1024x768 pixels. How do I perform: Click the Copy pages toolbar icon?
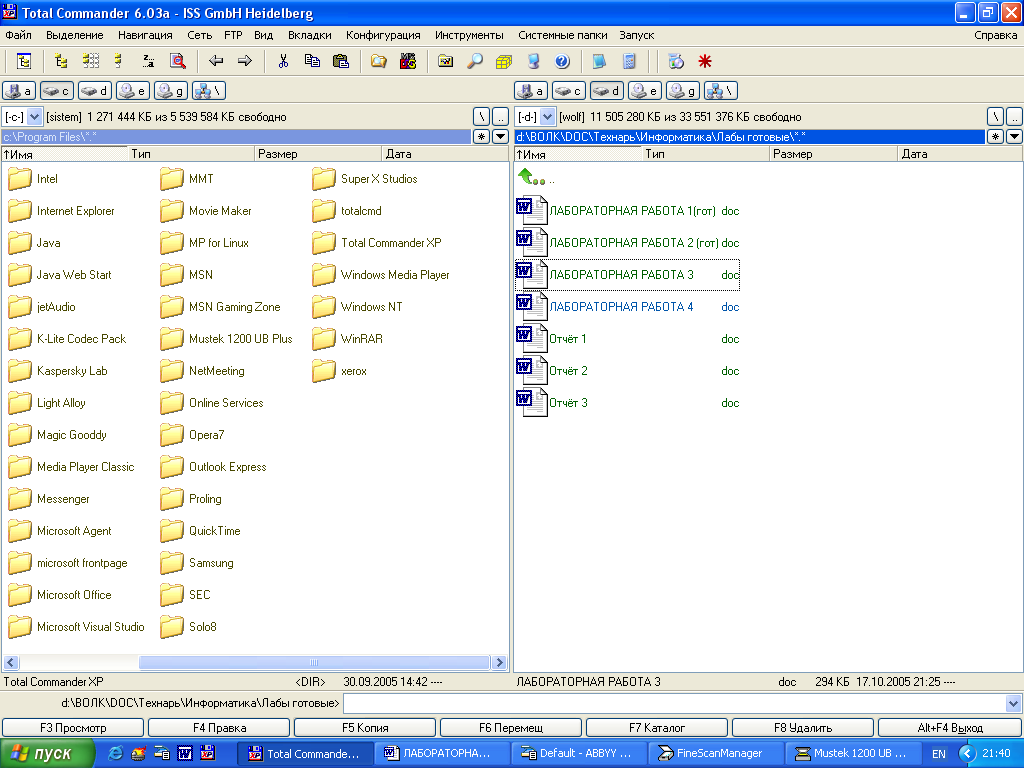(312, 61)
